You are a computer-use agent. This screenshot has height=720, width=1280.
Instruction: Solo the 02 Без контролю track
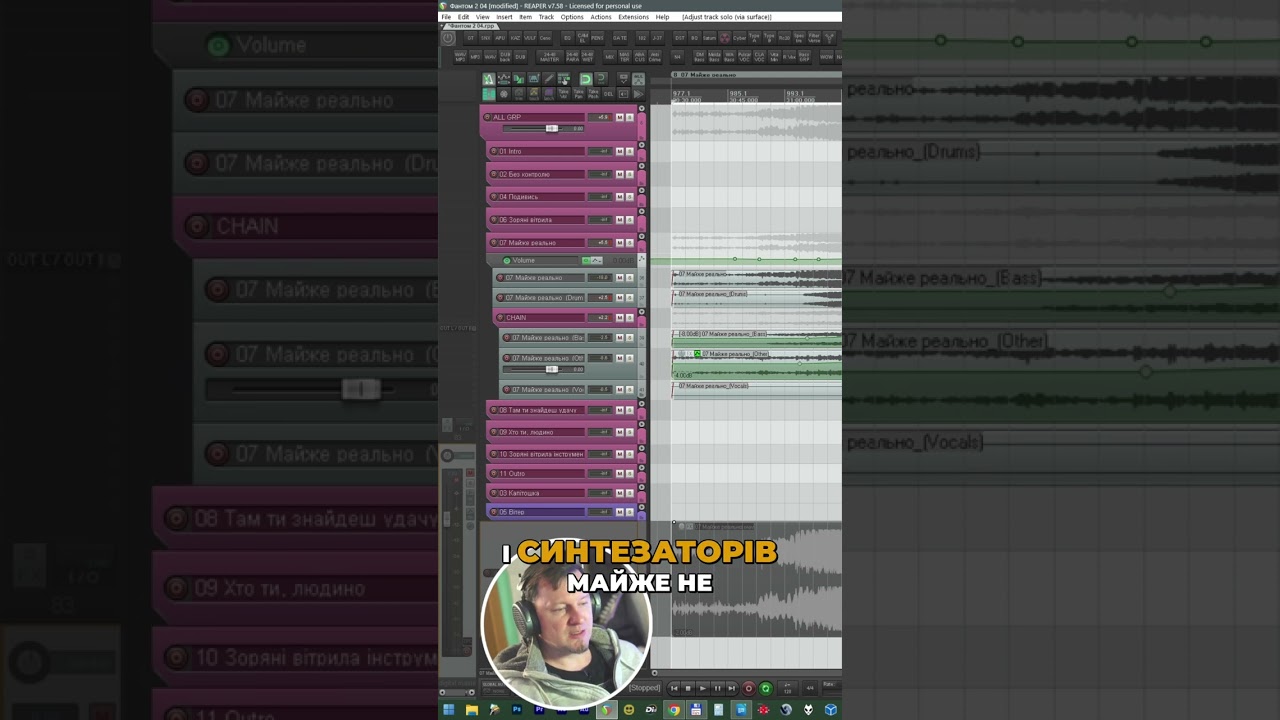(629, 174)
